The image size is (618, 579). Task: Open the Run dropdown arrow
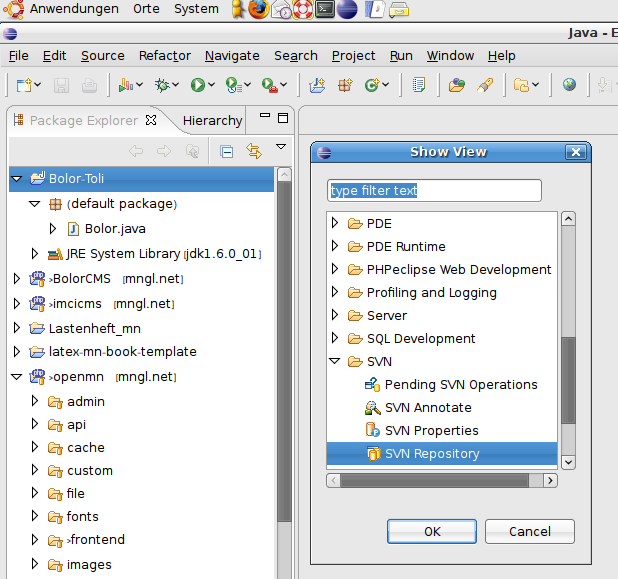(212, 84)
